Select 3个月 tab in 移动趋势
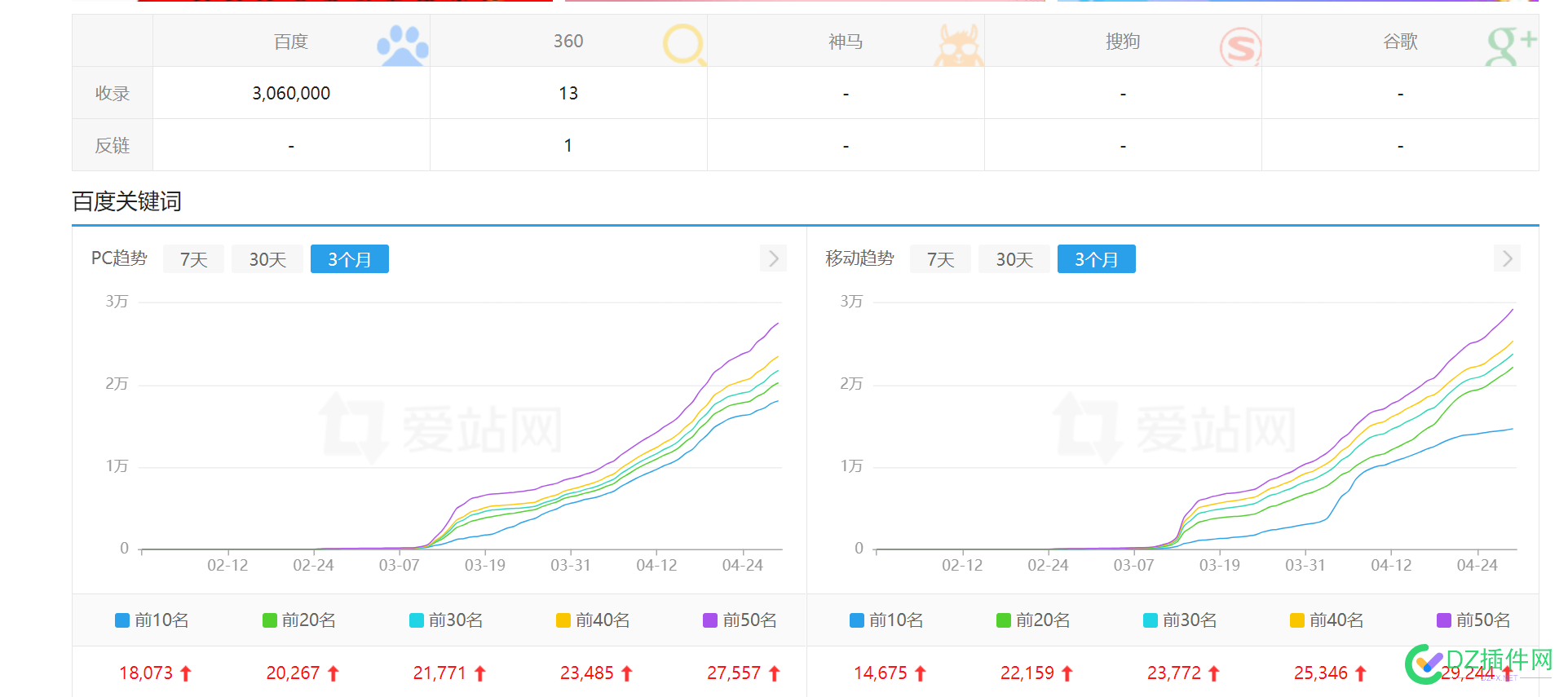Image resolution: width=1568 pixels, height=697 pixels. pyautogui.click(x=1097, y=259)
